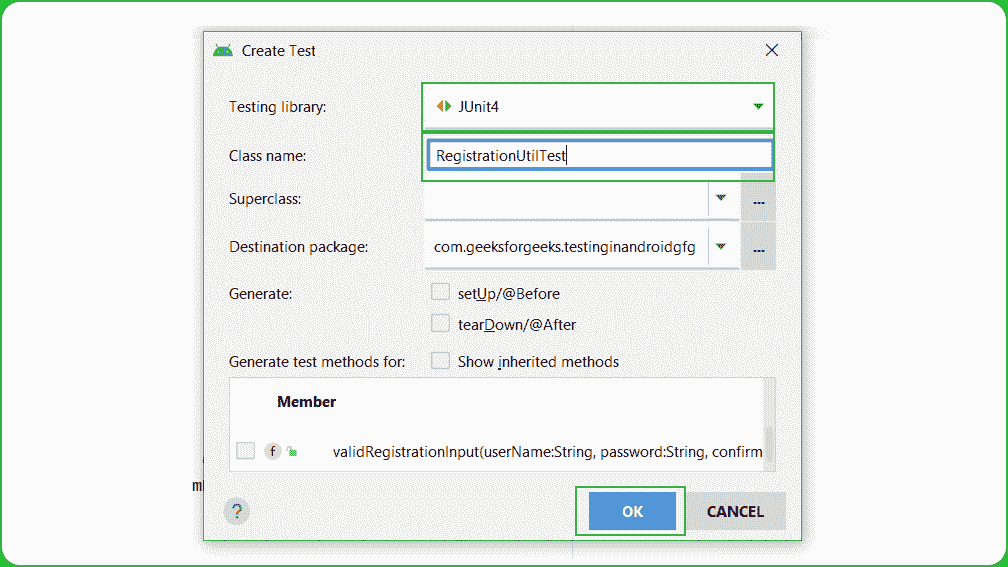Click the Member column header
This screenshot has height=567, width=1008.
pos(306,402)
